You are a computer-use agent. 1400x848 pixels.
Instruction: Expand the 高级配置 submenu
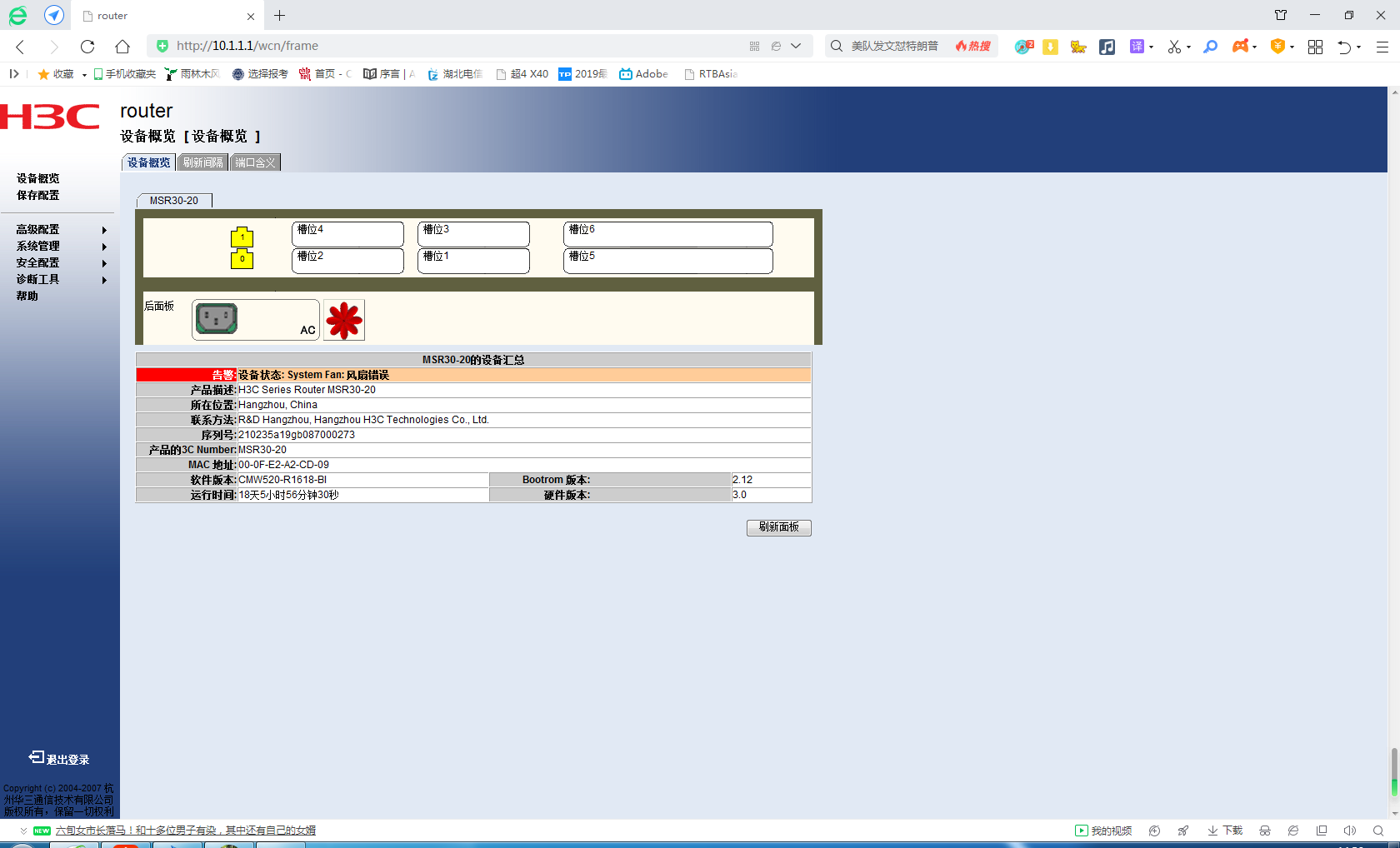pyautogui.click(x=104, y=230)
